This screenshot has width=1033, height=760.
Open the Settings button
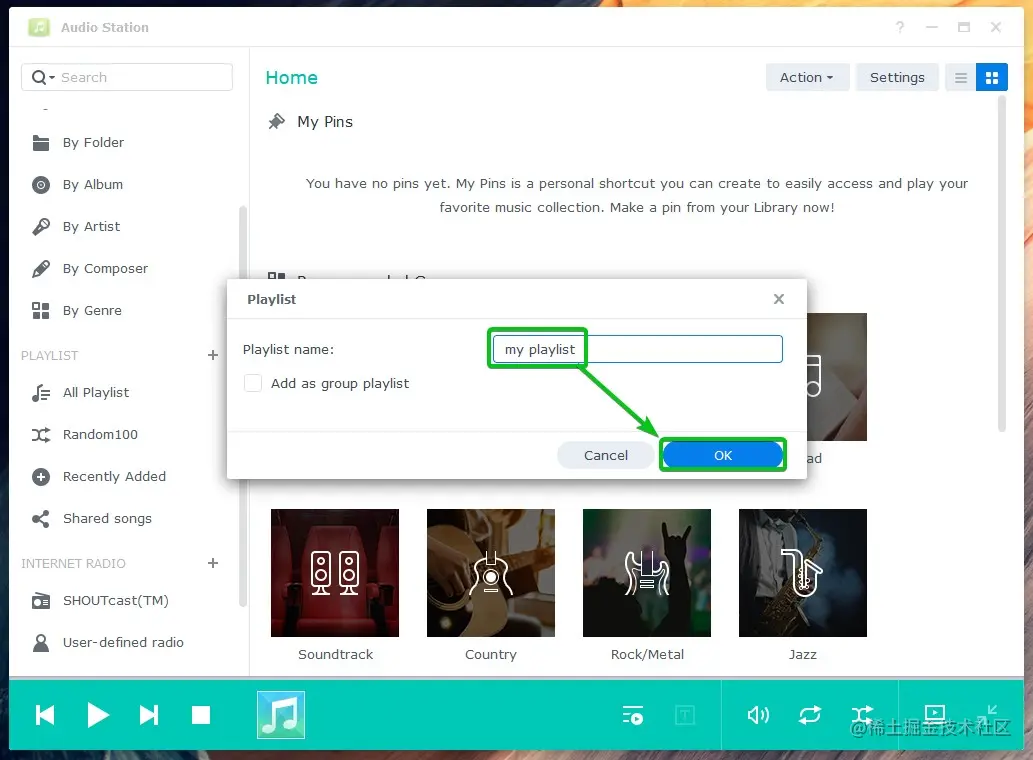pyautogui.click(x=897, y=77)
